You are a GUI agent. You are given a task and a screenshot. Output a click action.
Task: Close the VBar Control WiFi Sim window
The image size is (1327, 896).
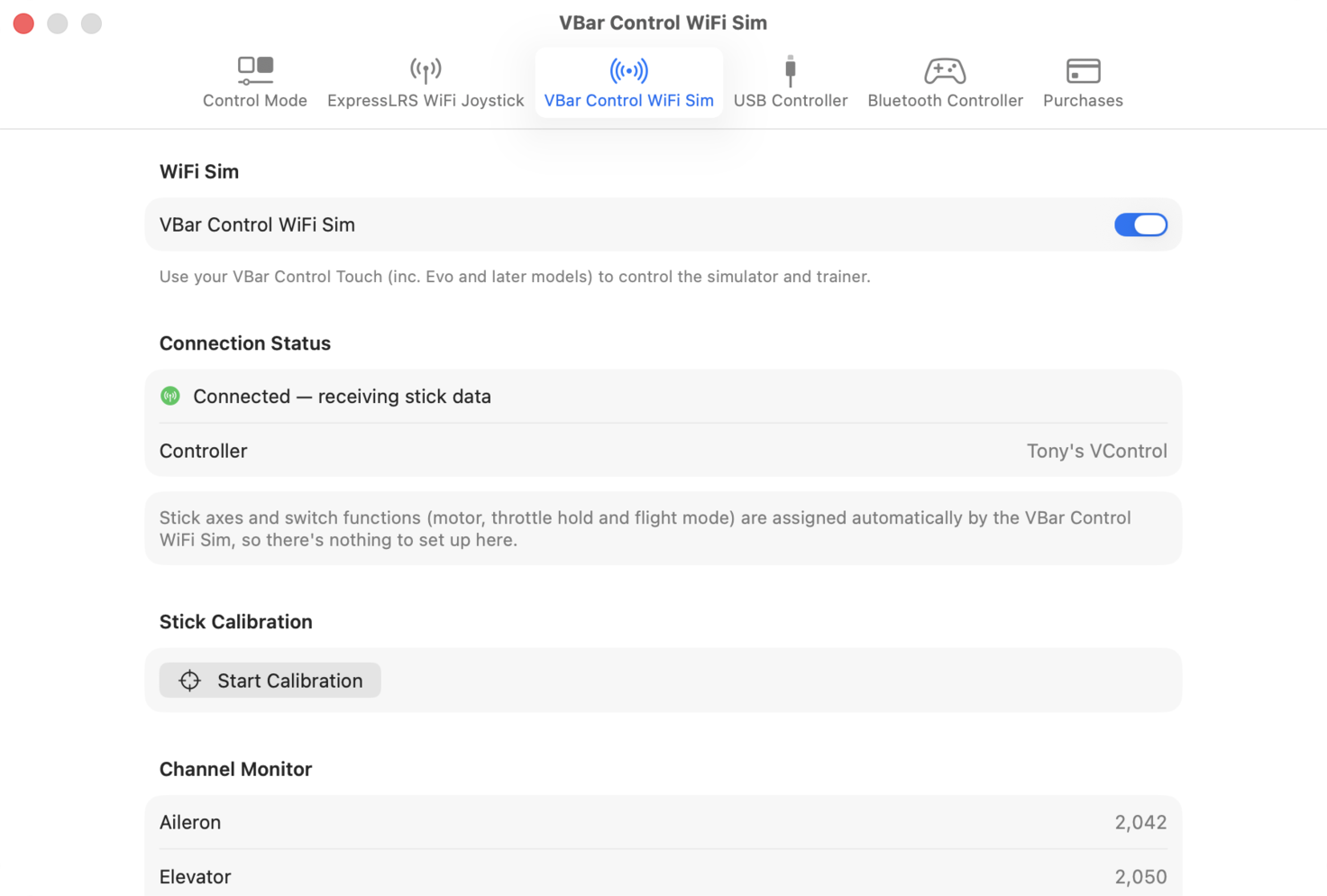(23, 23)
